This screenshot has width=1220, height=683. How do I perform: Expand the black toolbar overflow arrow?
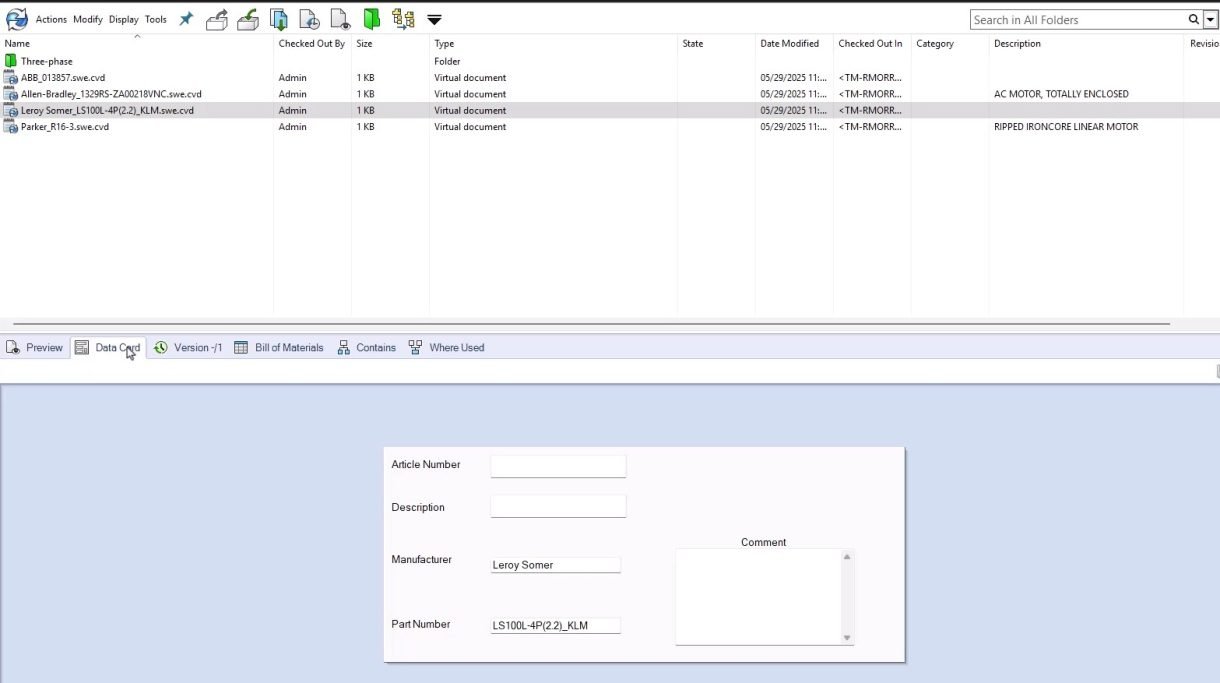tap(434, 20)
